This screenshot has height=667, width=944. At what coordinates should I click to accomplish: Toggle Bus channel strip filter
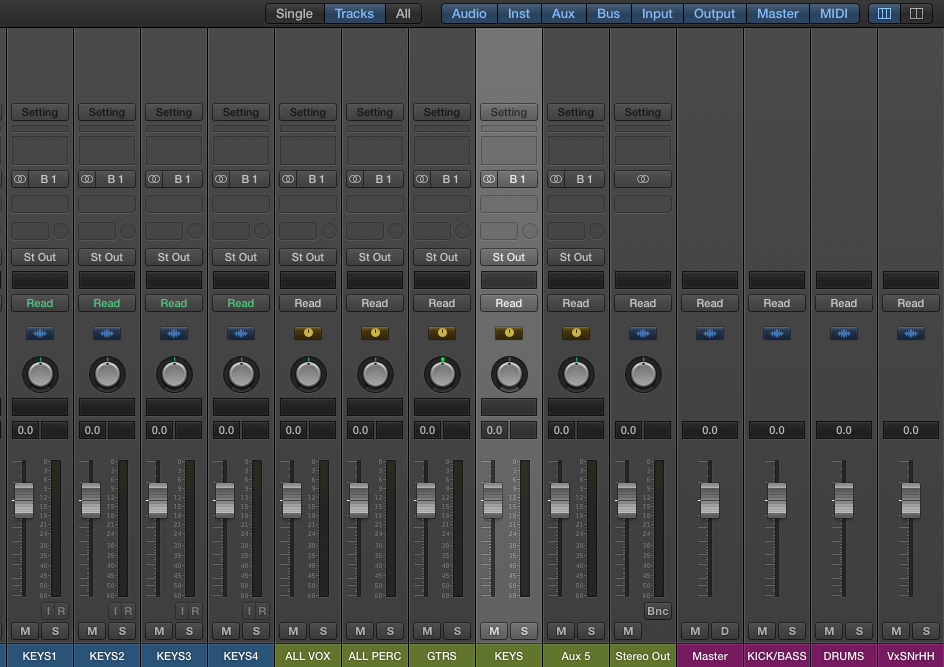tap(609, 13)
